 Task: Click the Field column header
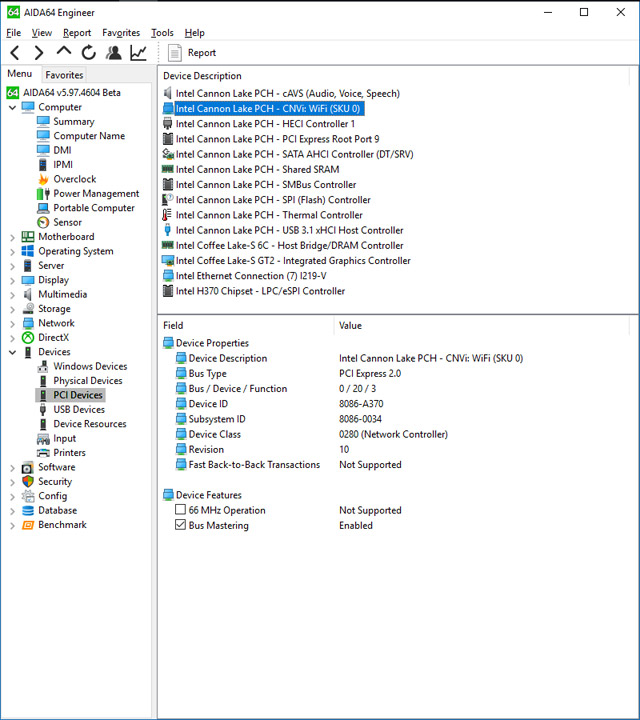173,326
